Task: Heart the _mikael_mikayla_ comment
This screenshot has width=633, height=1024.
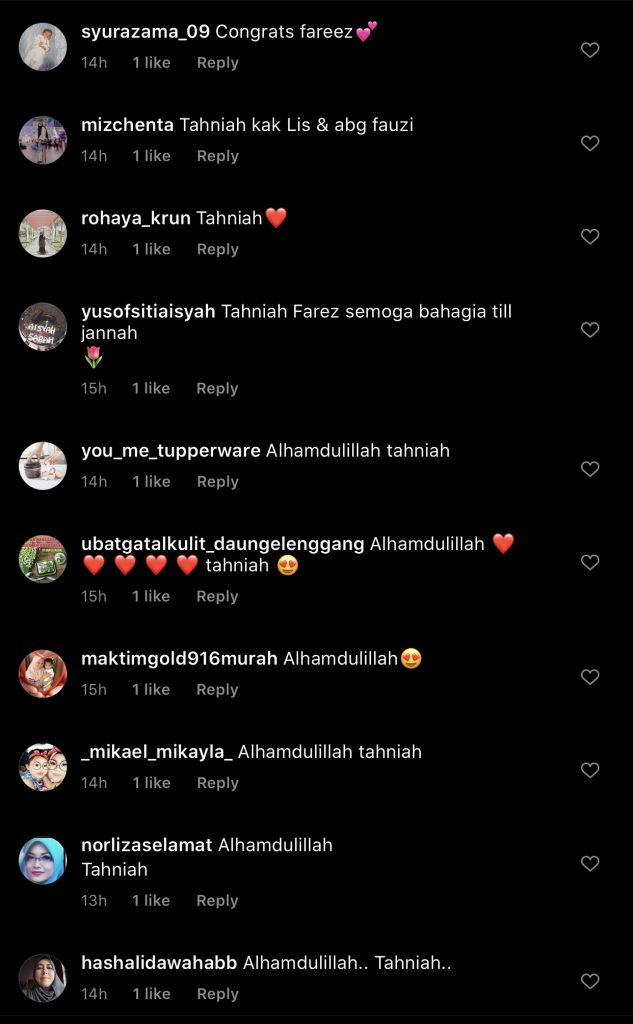Action: (590, 771)
